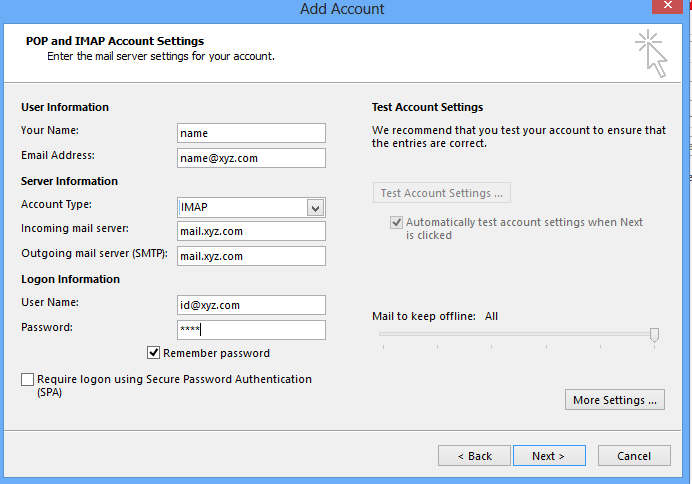This screenshot has height=484, width=692.
Task: Adjust the Mail to keep offline slider
Action: pos(654,335)
